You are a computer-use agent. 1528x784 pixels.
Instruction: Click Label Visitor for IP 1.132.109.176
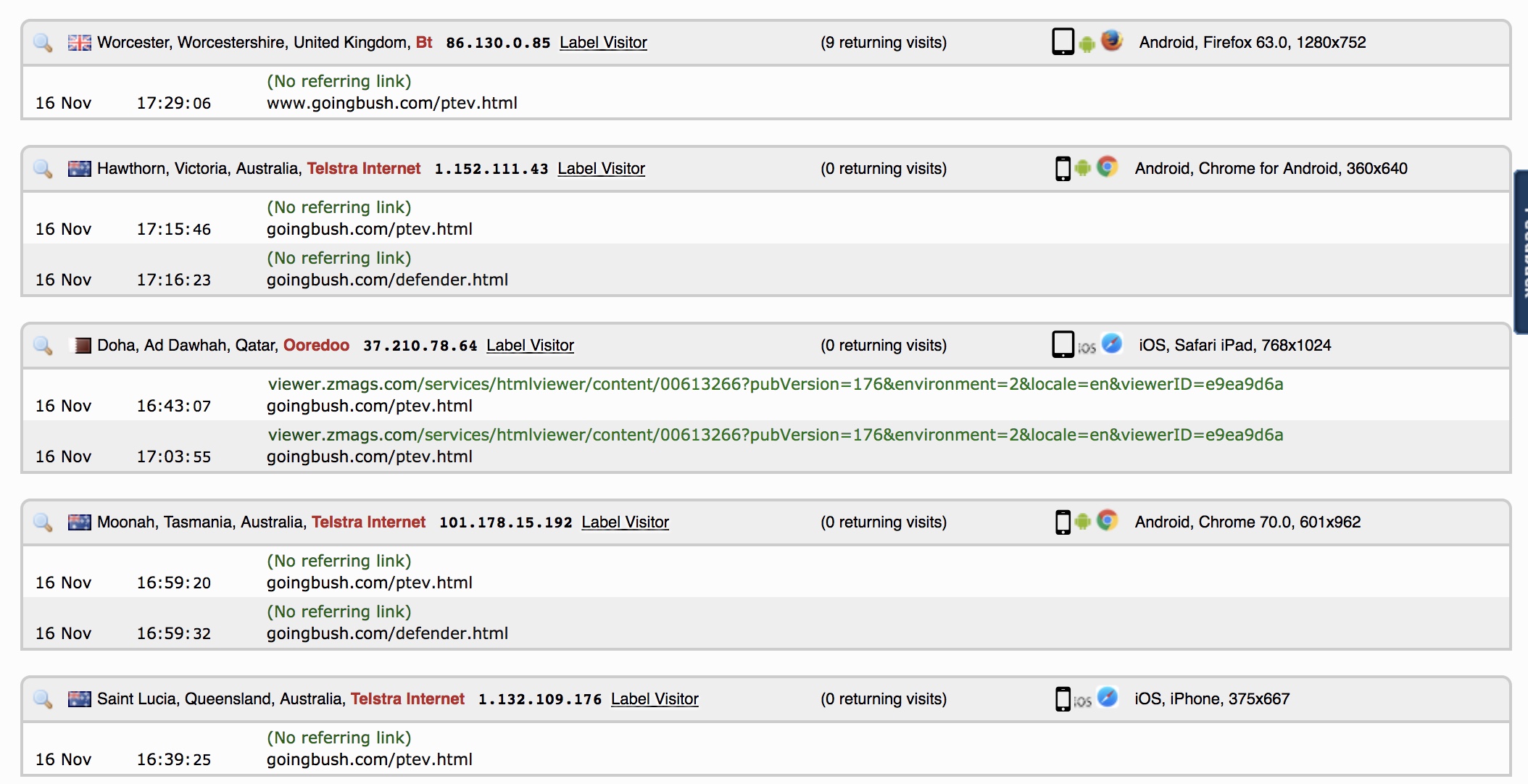(655, 699)
